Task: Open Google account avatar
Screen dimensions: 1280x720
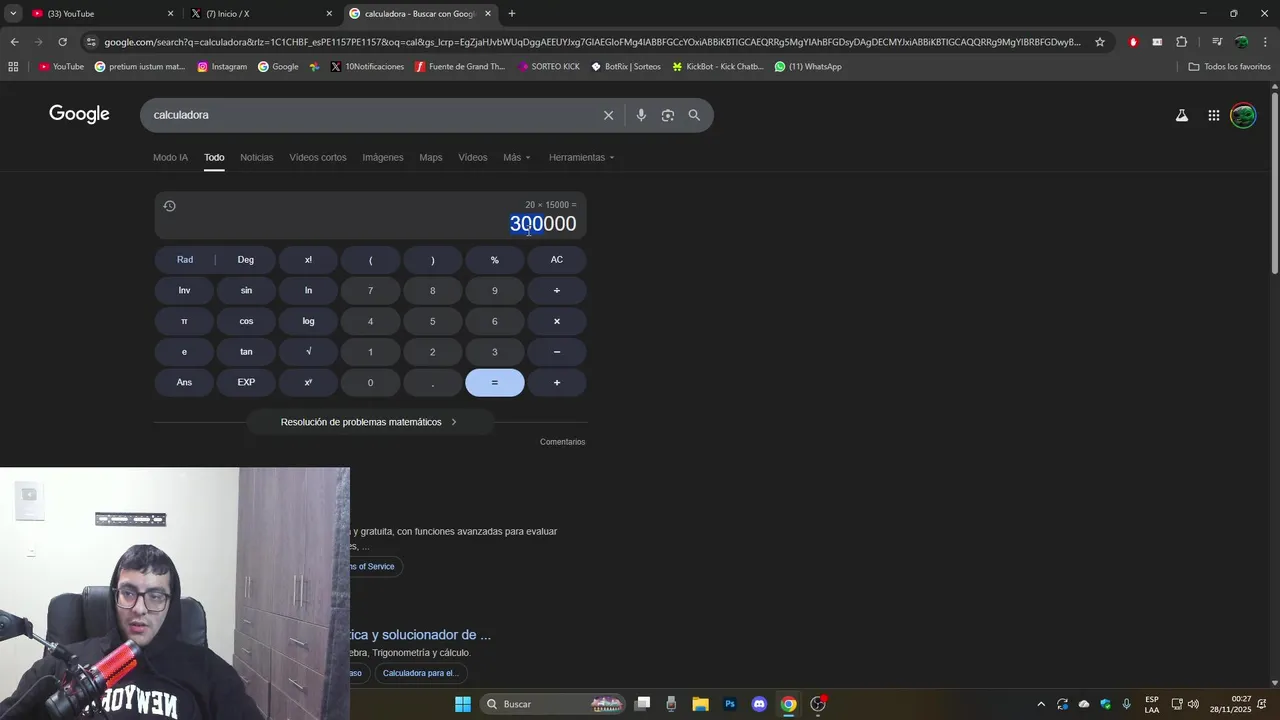Action: (x=1243, y=115)
